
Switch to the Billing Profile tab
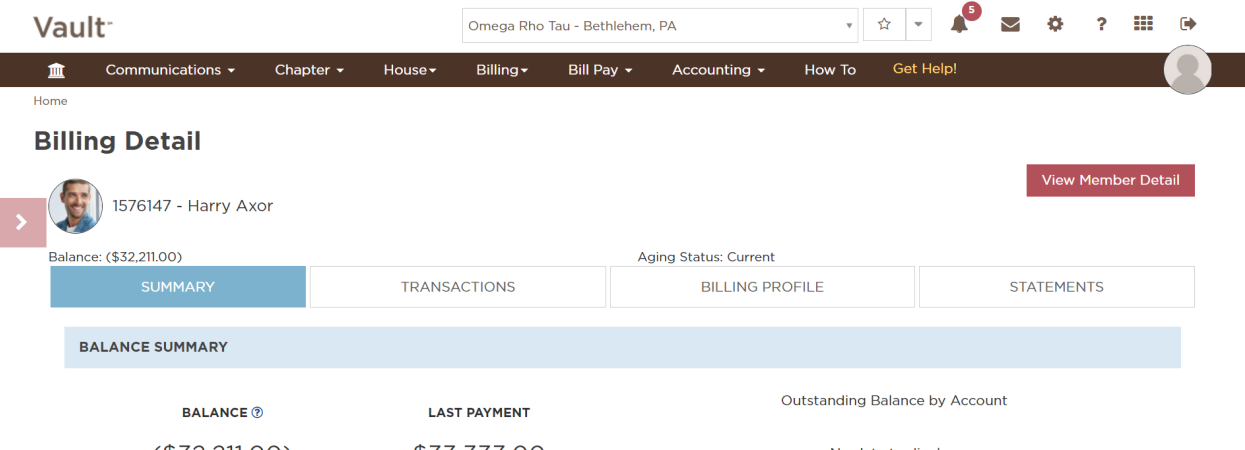point(762,287)
